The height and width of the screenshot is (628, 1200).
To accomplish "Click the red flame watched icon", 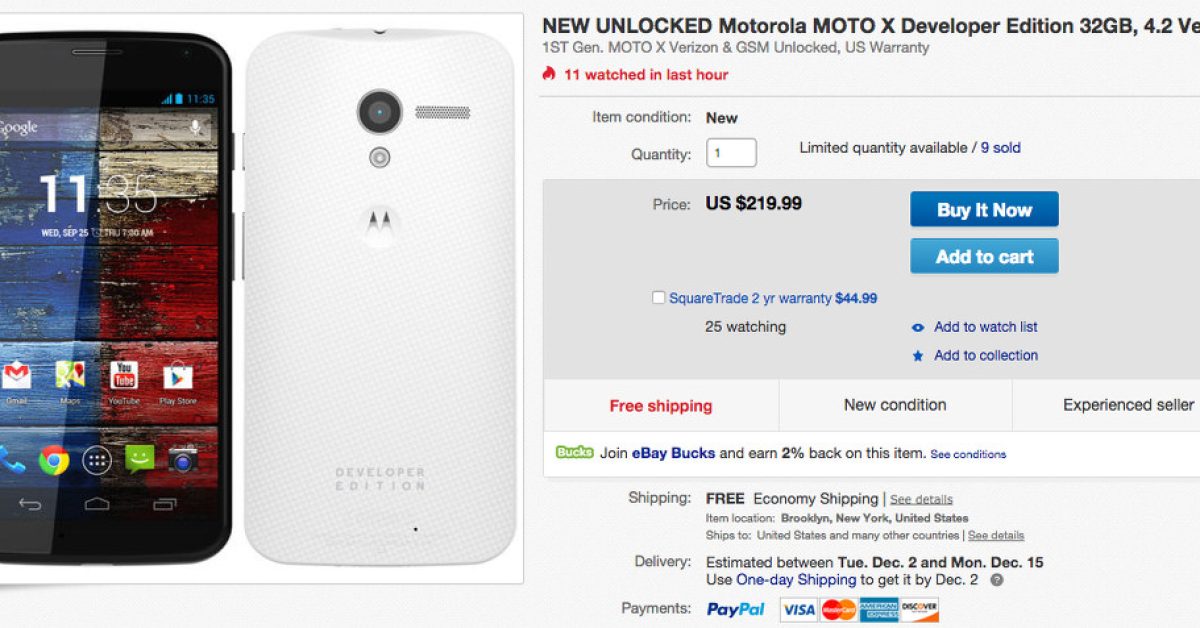I will click(548, 74).
